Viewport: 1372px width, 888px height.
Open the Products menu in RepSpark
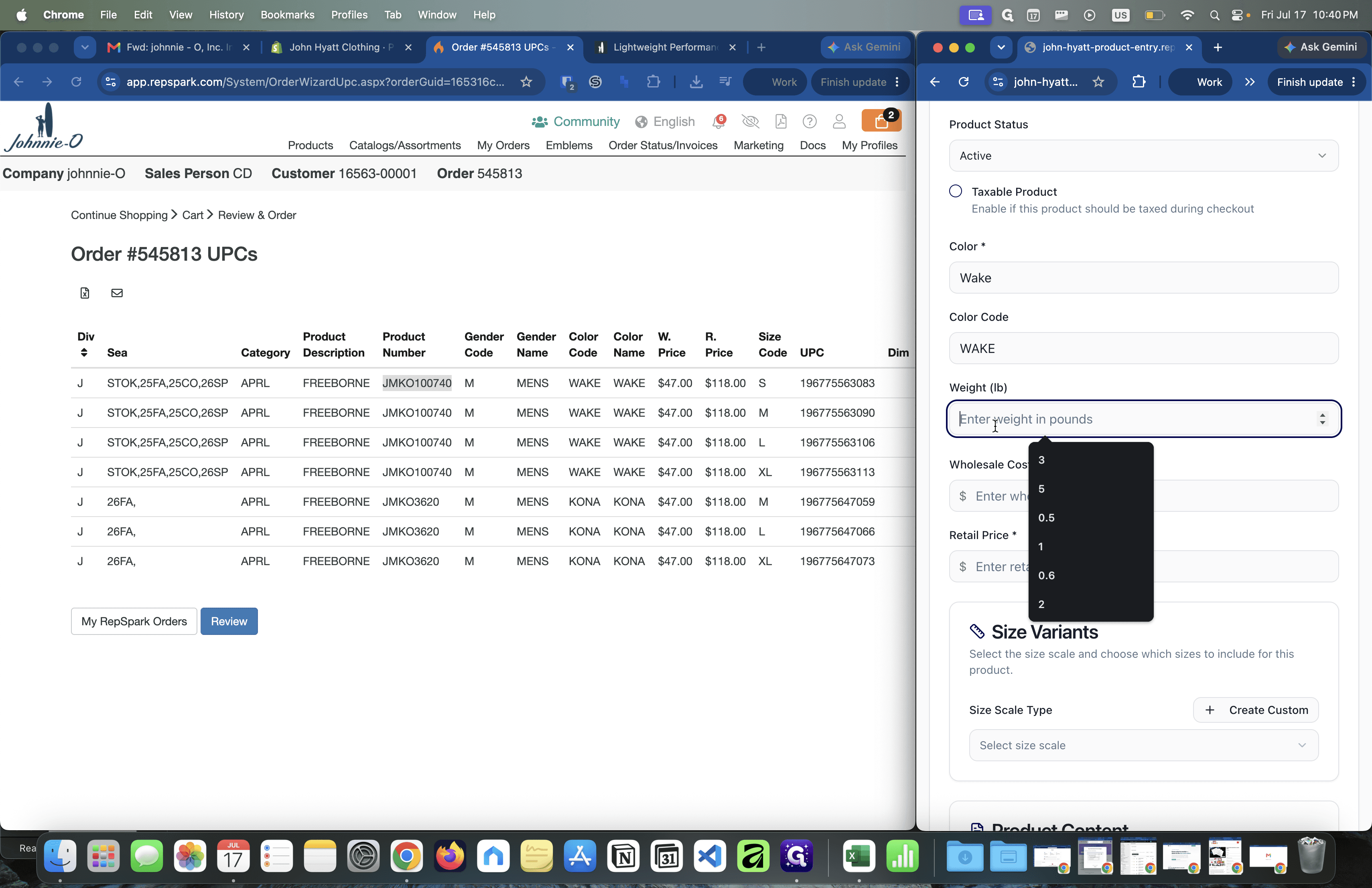click(x=310, y=145)
